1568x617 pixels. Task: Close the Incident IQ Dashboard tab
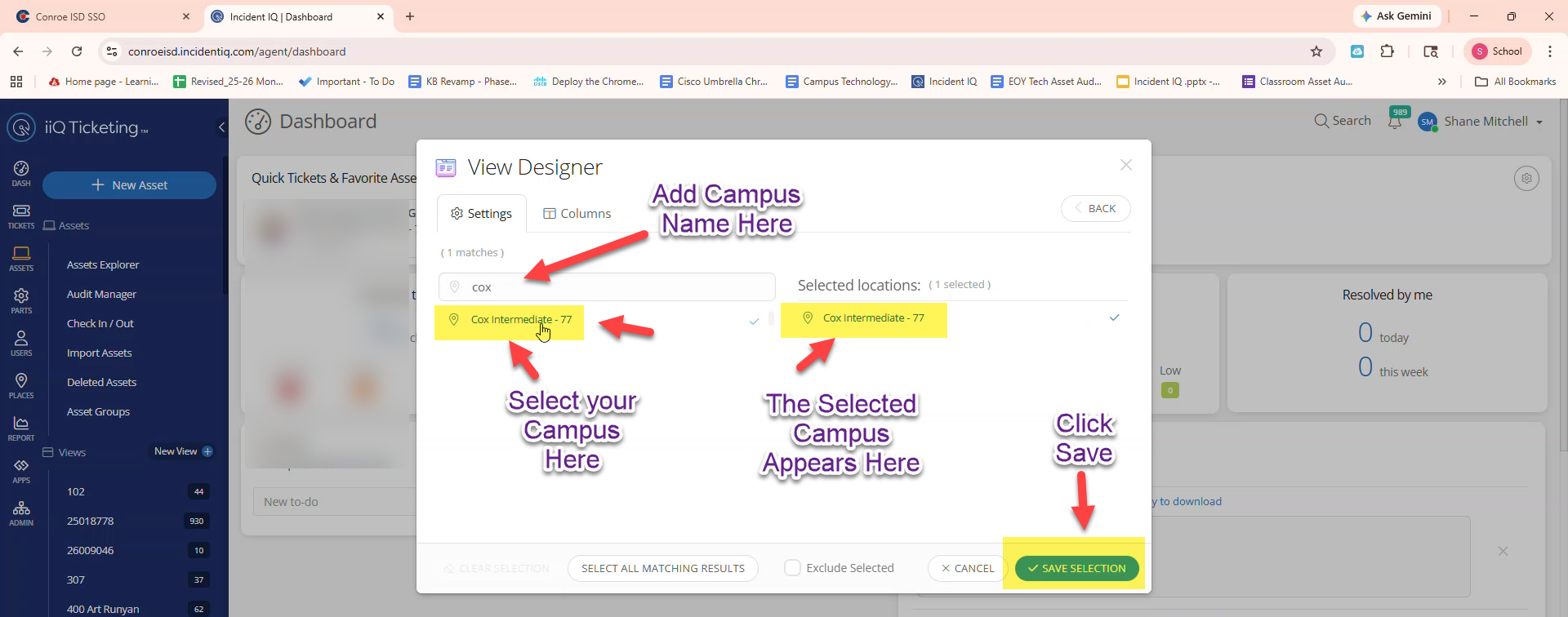[x=381, y=16]
